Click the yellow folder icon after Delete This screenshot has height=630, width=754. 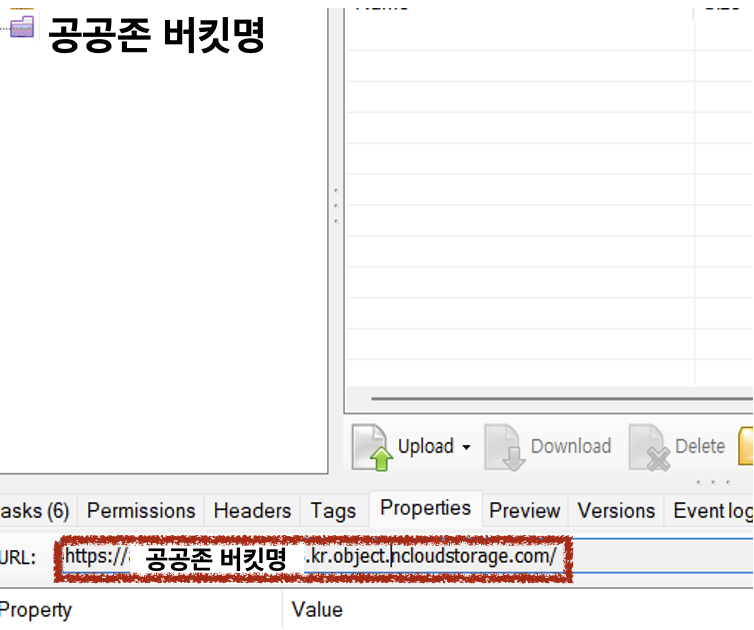tap(746, 446)
